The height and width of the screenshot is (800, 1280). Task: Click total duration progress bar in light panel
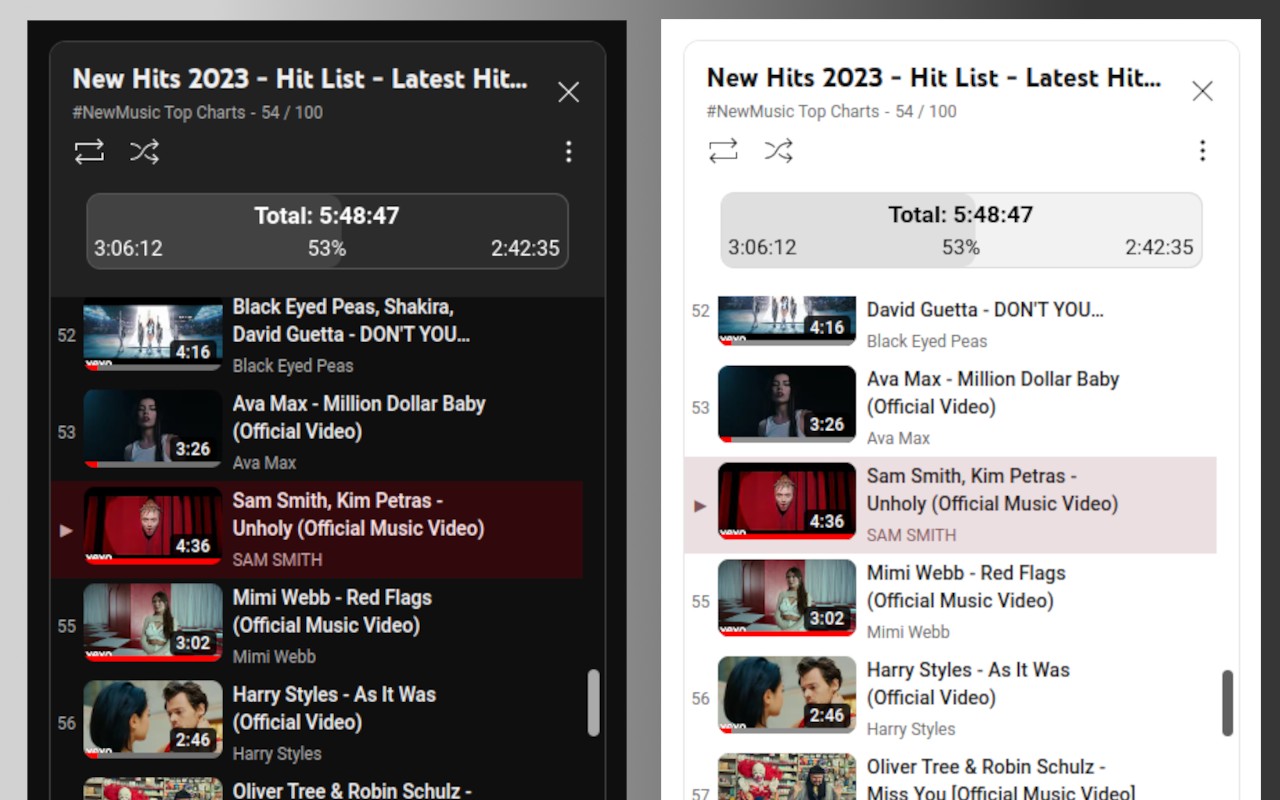pos(961,230)
